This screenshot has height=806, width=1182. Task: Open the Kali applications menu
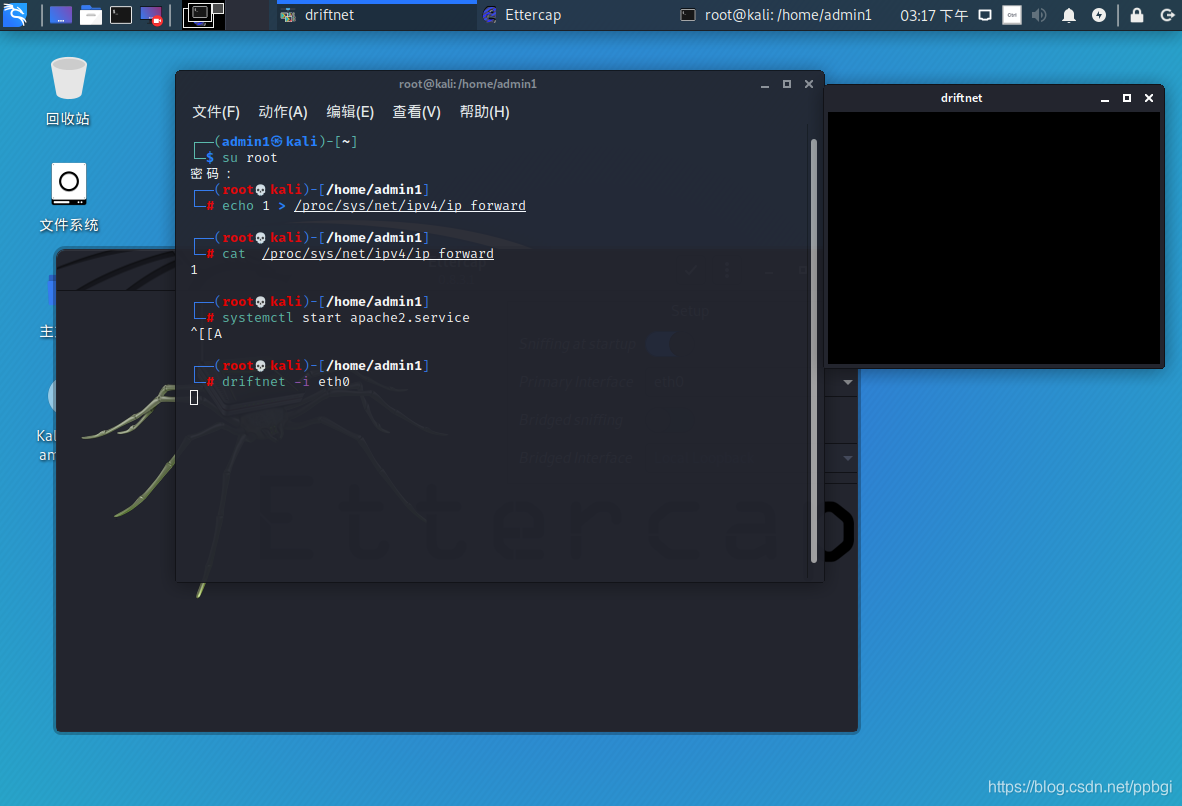pos(14,14)
